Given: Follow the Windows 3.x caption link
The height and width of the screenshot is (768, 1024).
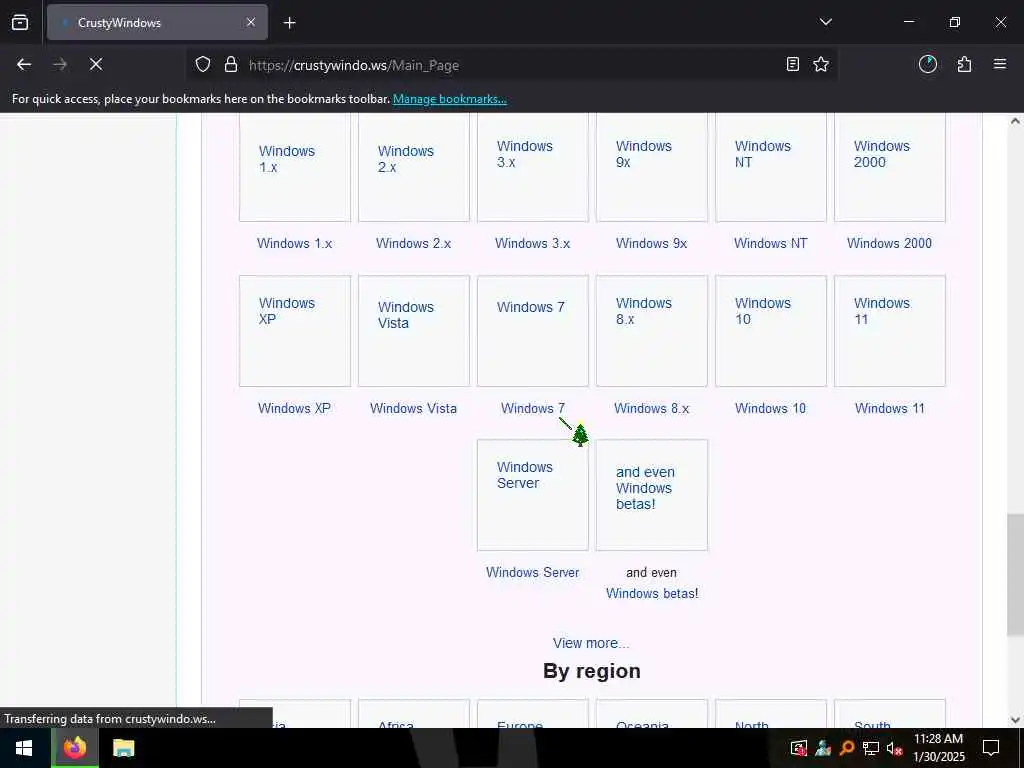Looking at the screenshot, I should (532, 243).
